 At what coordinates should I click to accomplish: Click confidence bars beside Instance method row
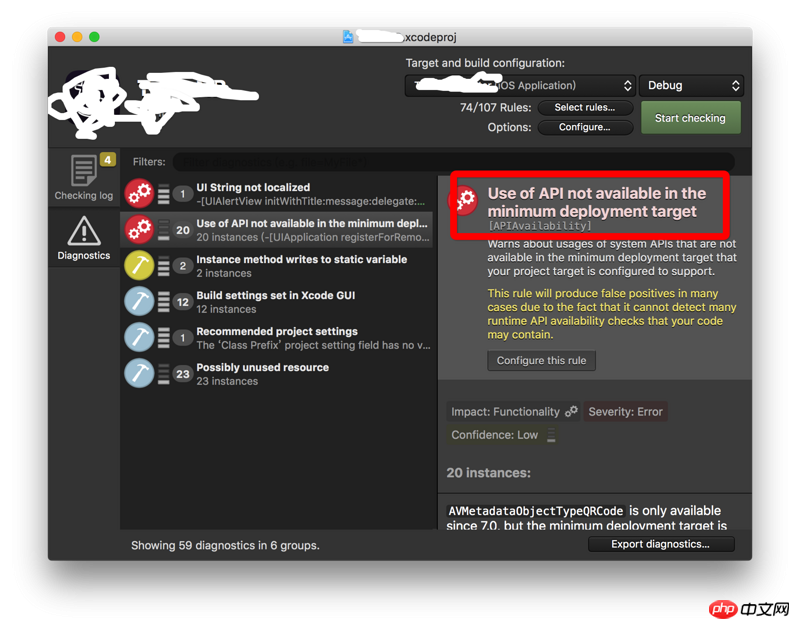(163, 266)
